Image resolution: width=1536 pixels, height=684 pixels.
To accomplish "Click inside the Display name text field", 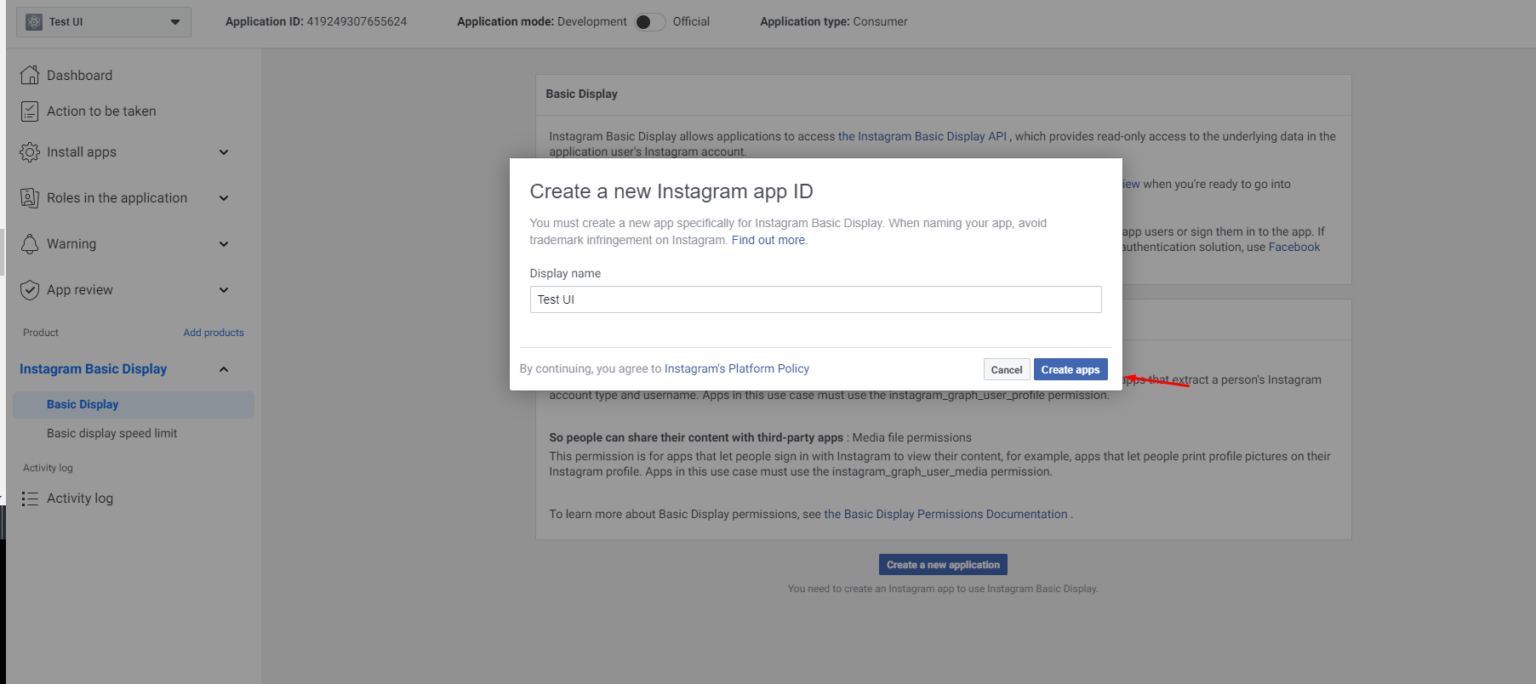I will [x=815, y=299].
